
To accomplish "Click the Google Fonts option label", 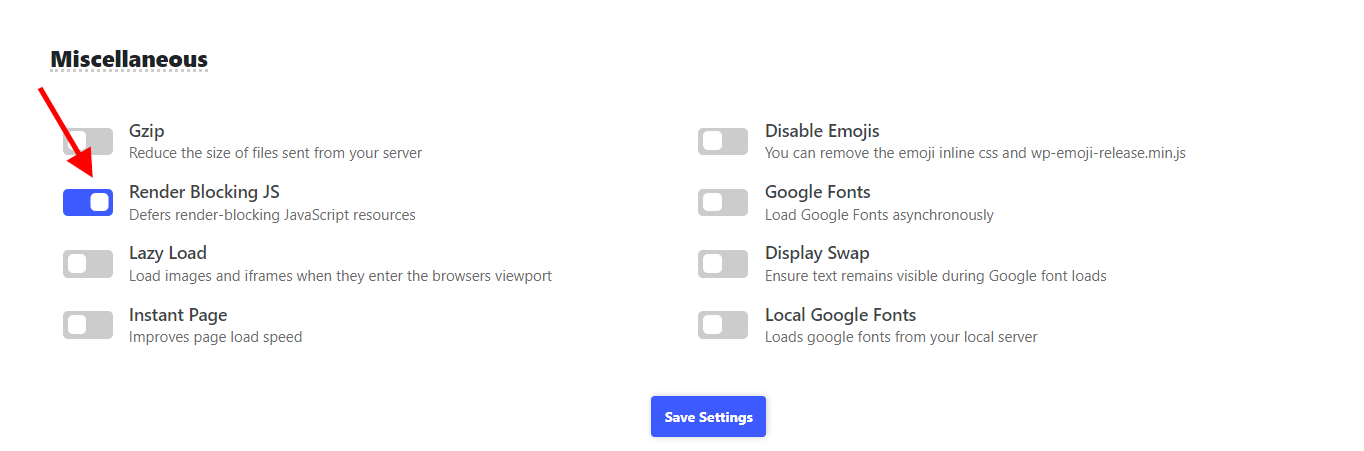I will (x=818, y=192).
